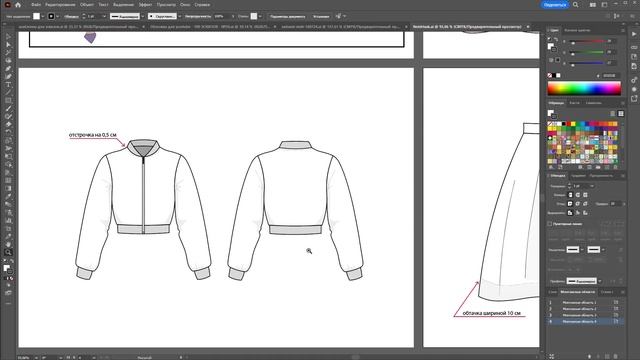640x360 pixels.
Task: Open the Файл menu
Action: pyautogui.click(x=36, y=5)
